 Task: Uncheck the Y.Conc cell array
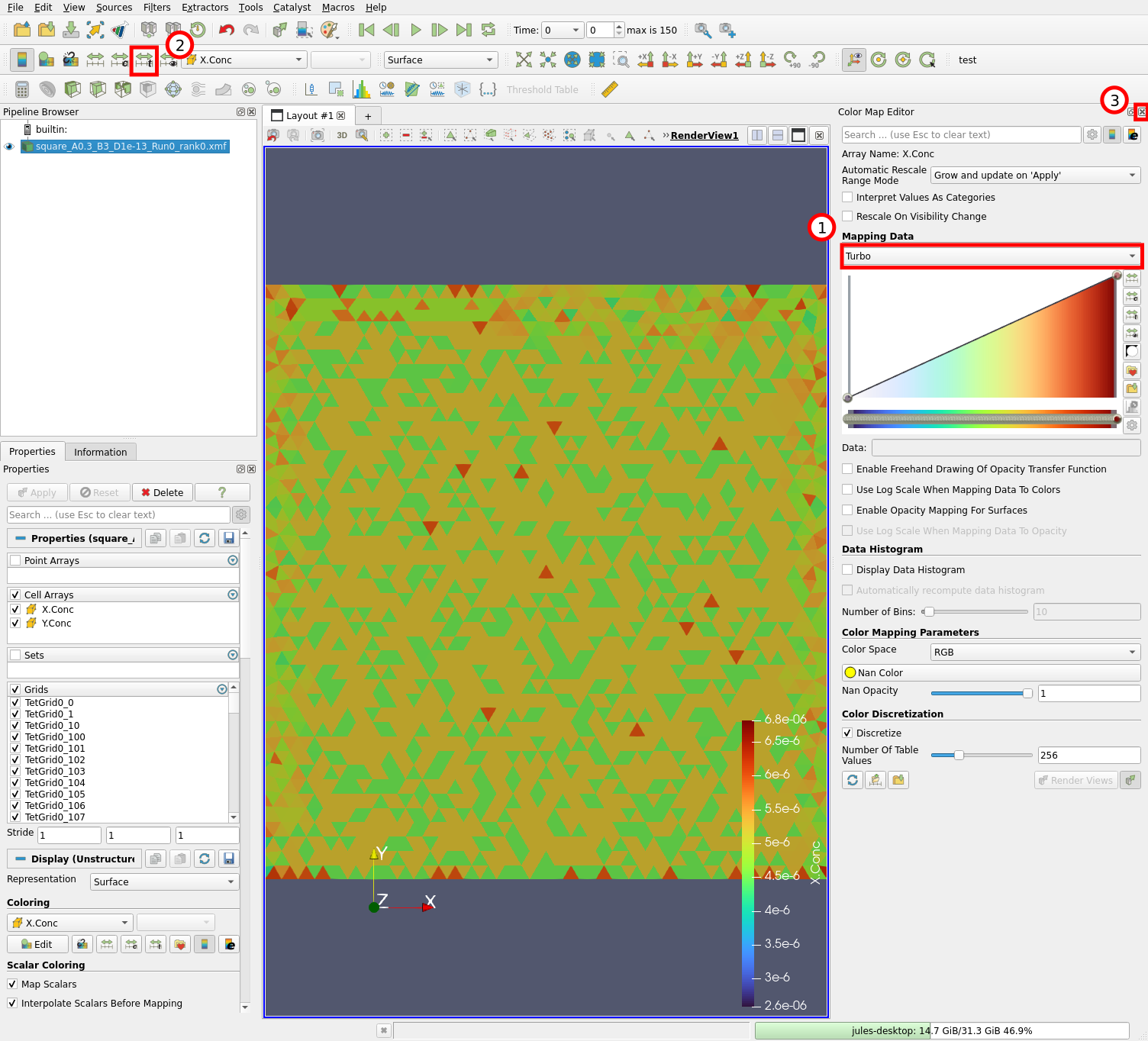(x=15, y=623)
